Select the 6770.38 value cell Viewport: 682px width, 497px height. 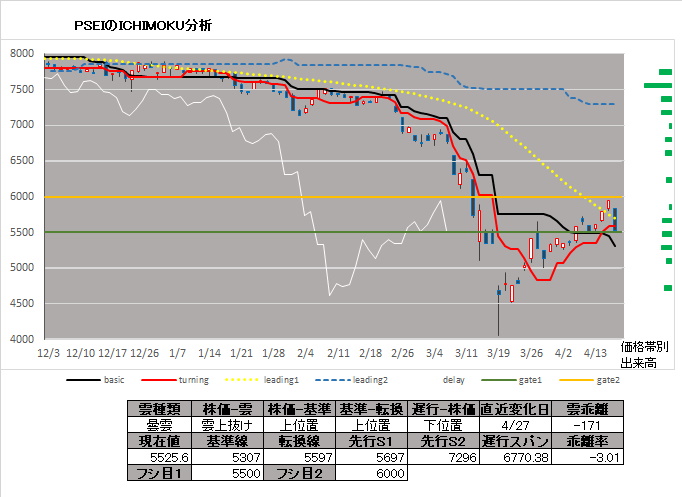click(515, 457)
